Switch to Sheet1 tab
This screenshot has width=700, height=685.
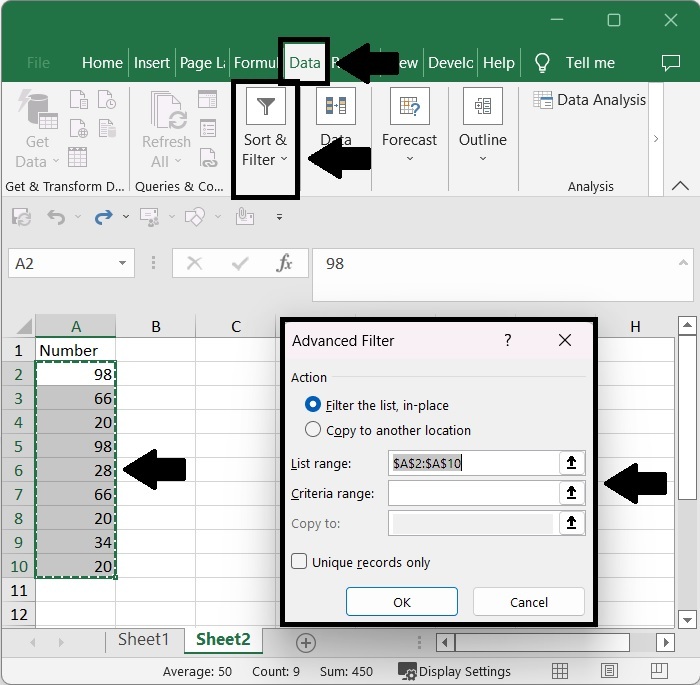coord(144,639)
